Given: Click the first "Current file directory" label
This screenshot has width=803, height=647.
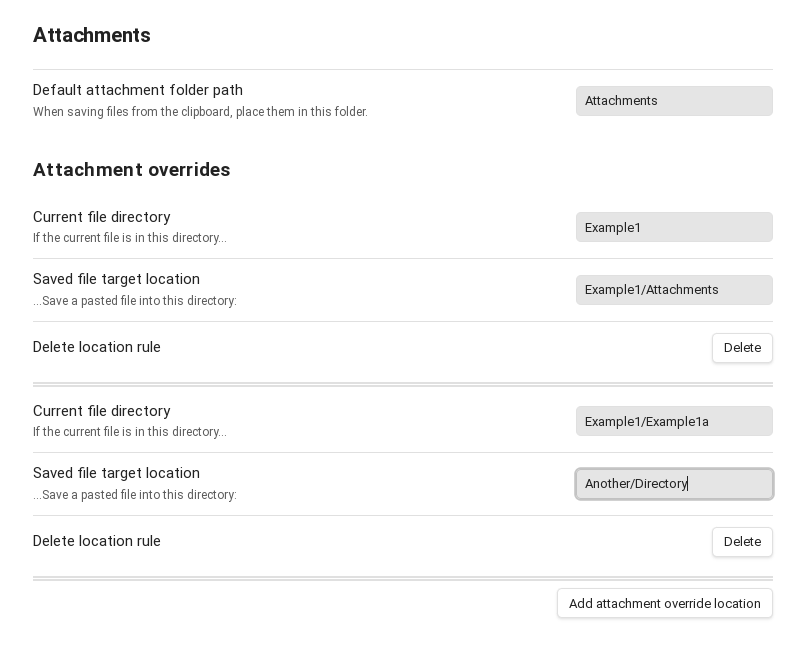Looking at the screenshot, I should pyautogui.click(x=102, y=217).
